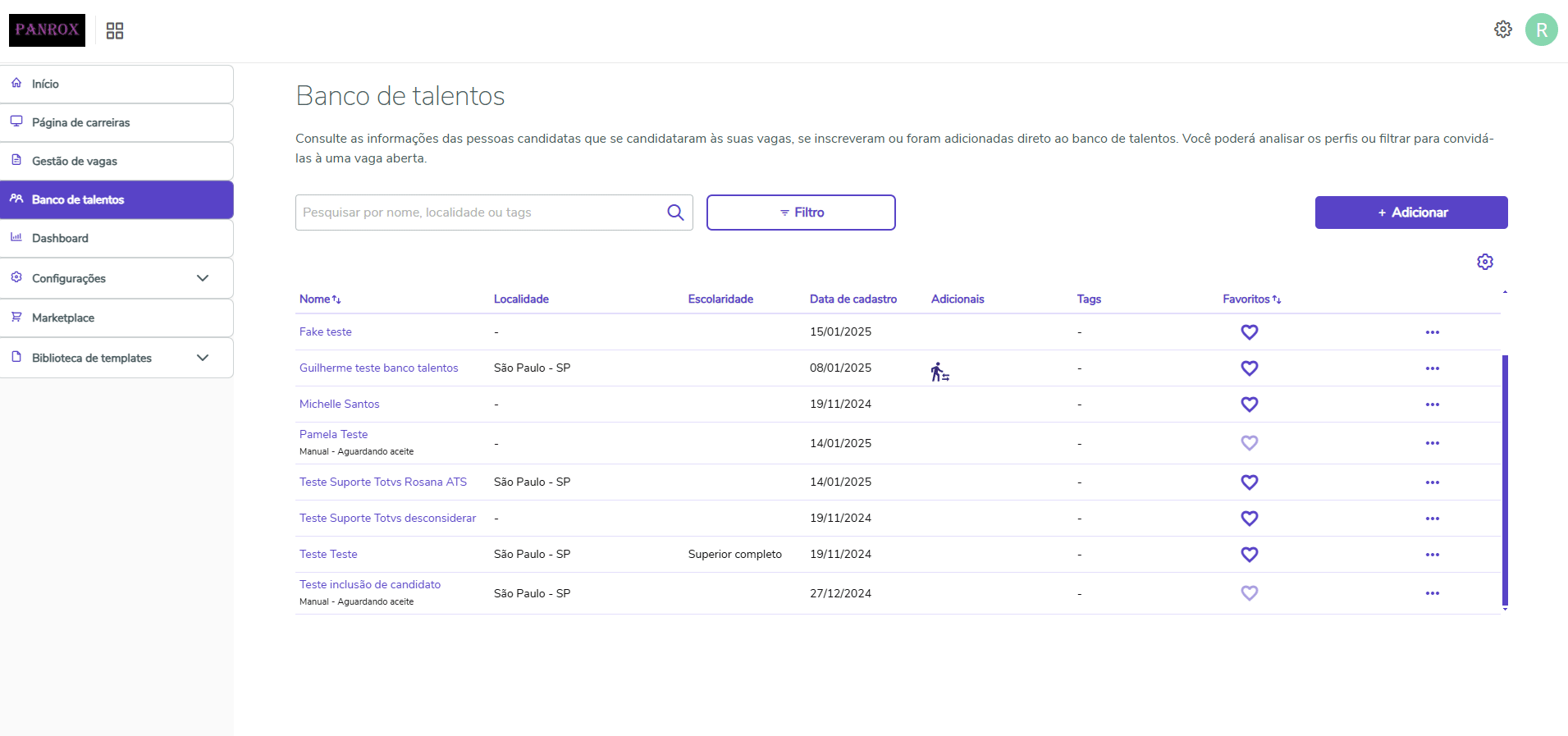
Task: Open Guilherme teste banco talentos profile
Action: click(379, 368)
